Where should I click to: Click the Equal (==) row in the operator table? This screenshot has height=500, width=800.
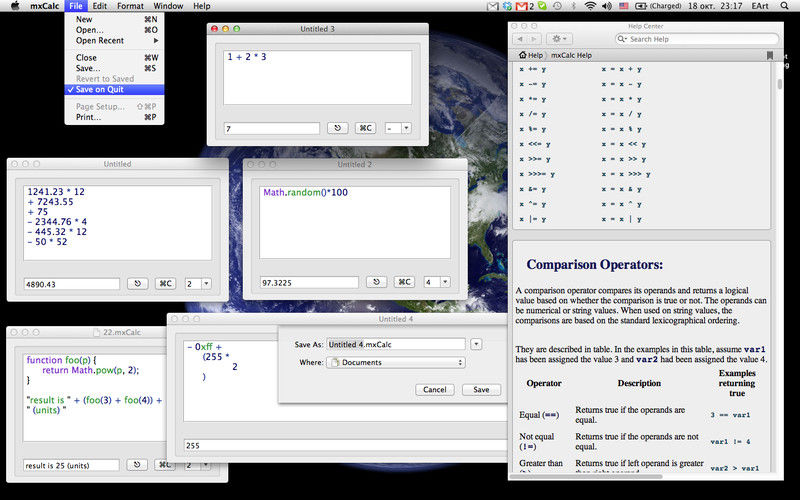(x=639, y=415)
